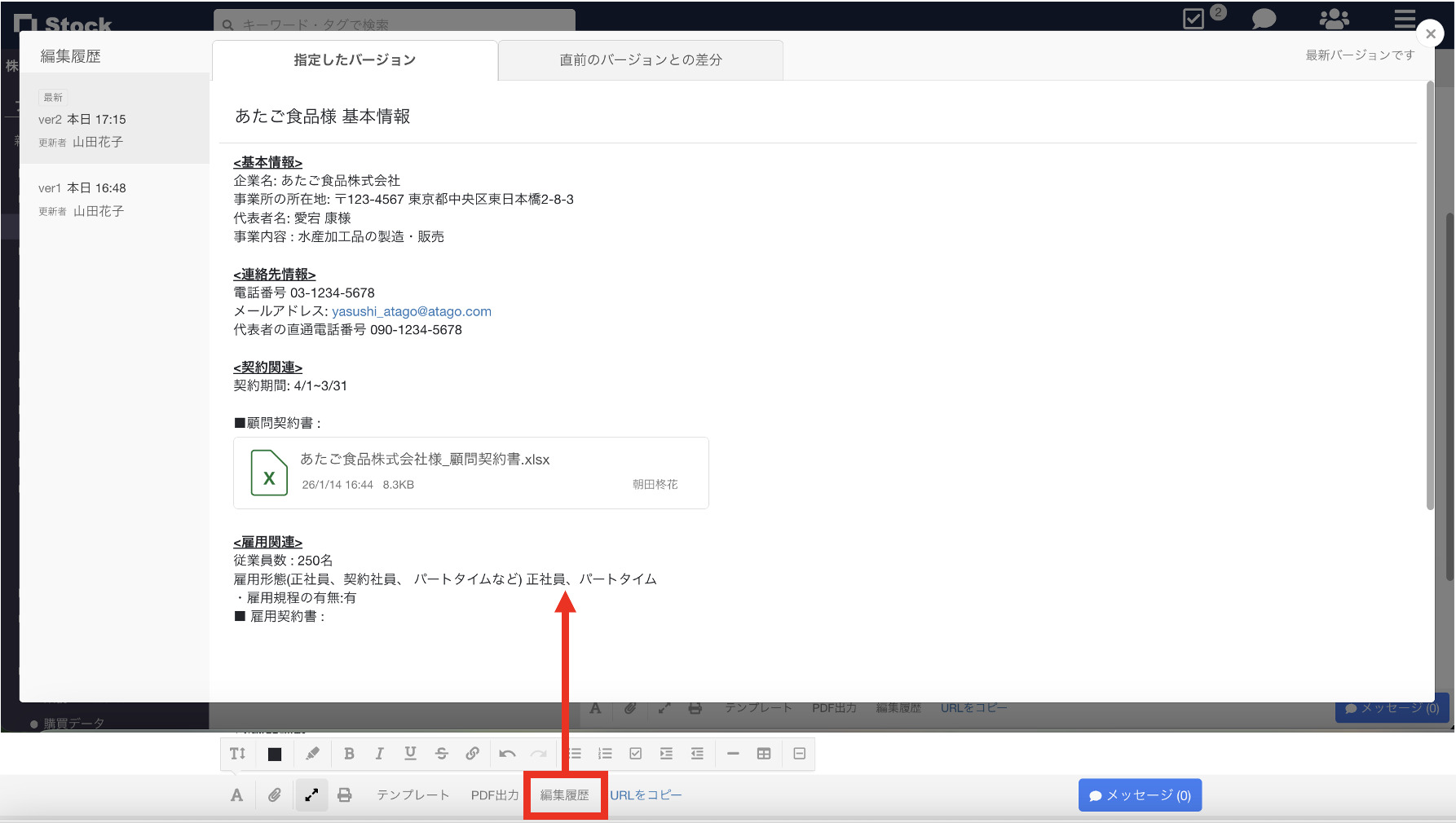Insert a checkbox list item
This screenshot has width=1456, height=823.
tap(635, 754)
